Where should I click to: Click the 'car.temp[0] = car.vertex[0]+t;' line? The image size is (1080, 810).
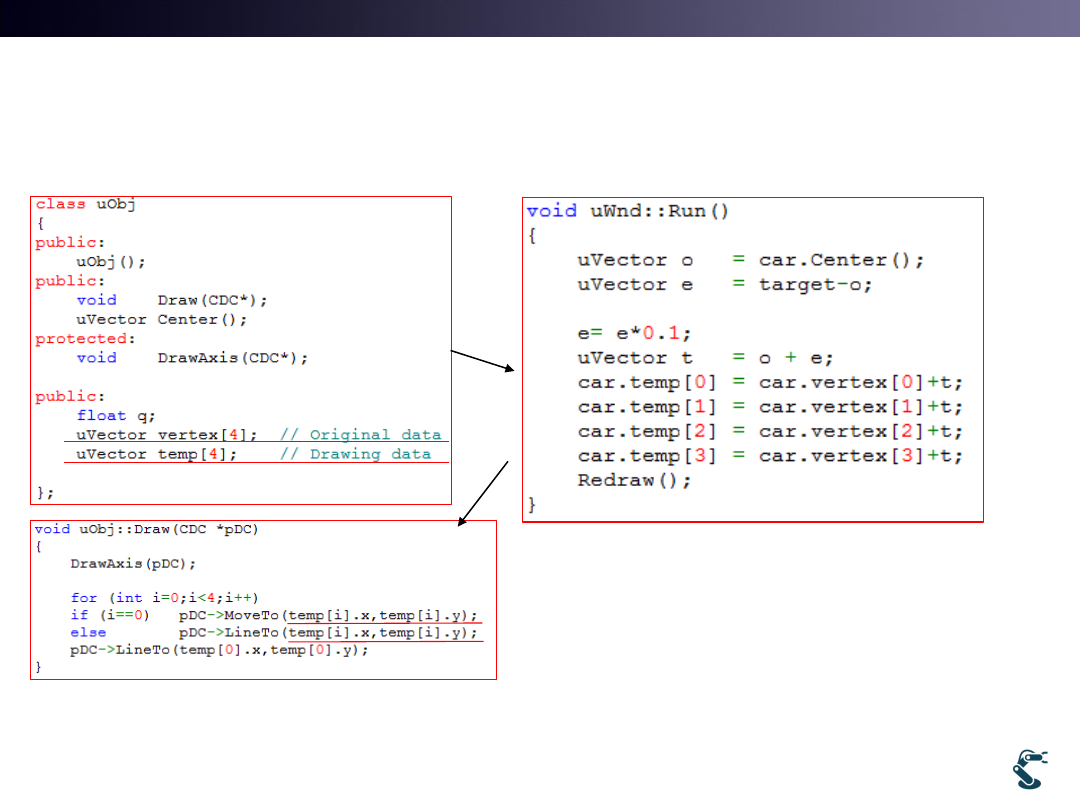pos(770,382)
